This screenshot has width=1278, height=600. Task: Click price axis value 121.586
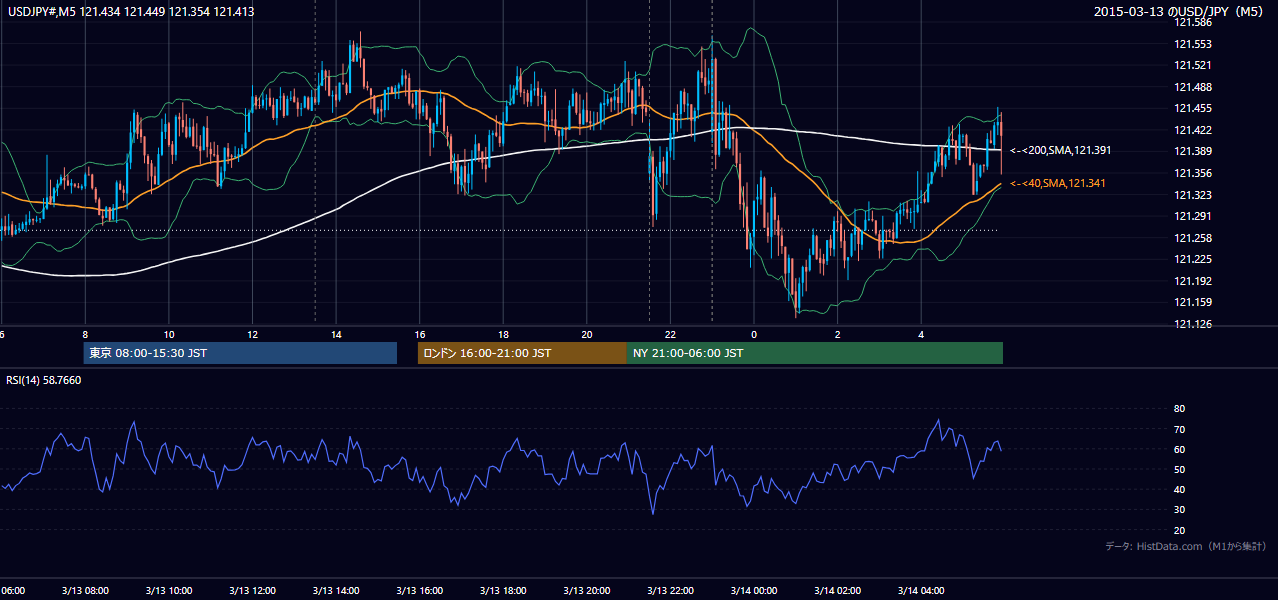pyautogui.click(x=1192, y=22)
